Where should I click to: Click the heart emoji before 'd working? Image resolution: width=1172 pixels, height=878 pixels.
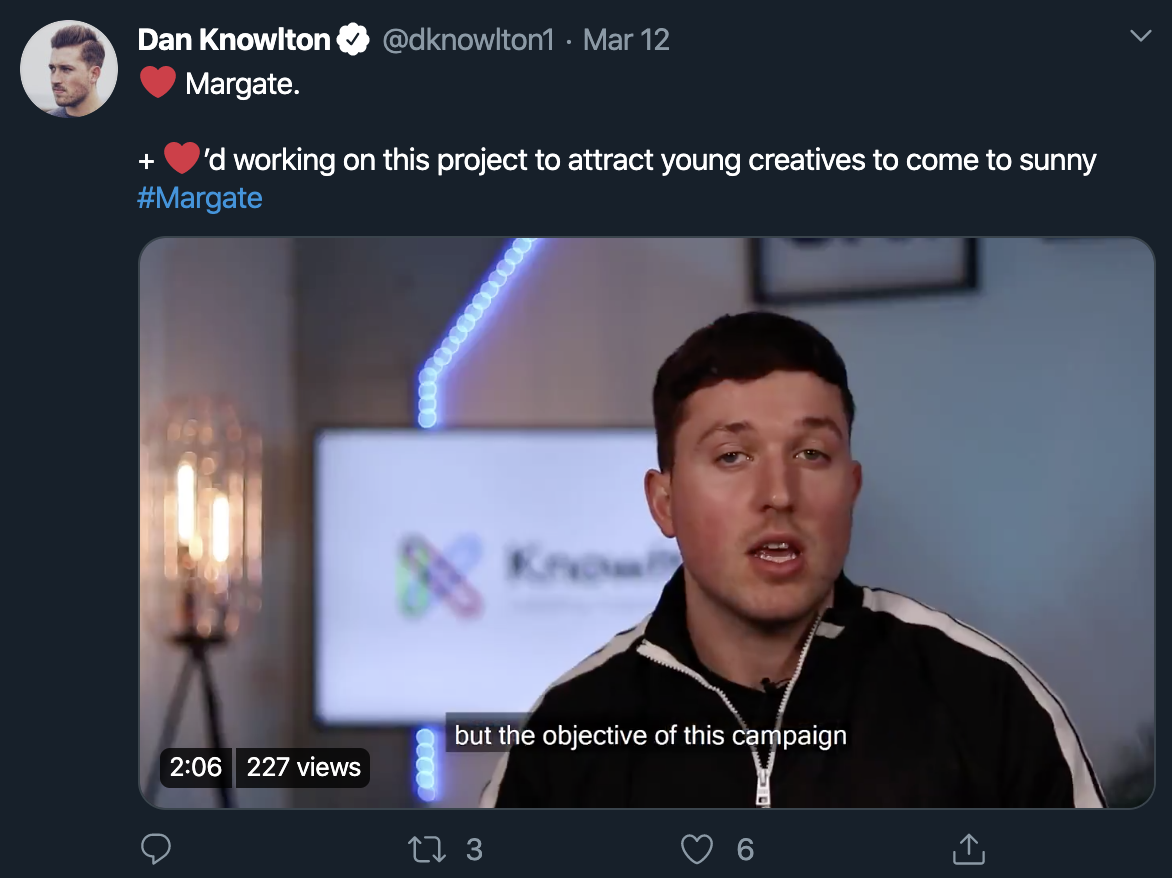point(181,159)
